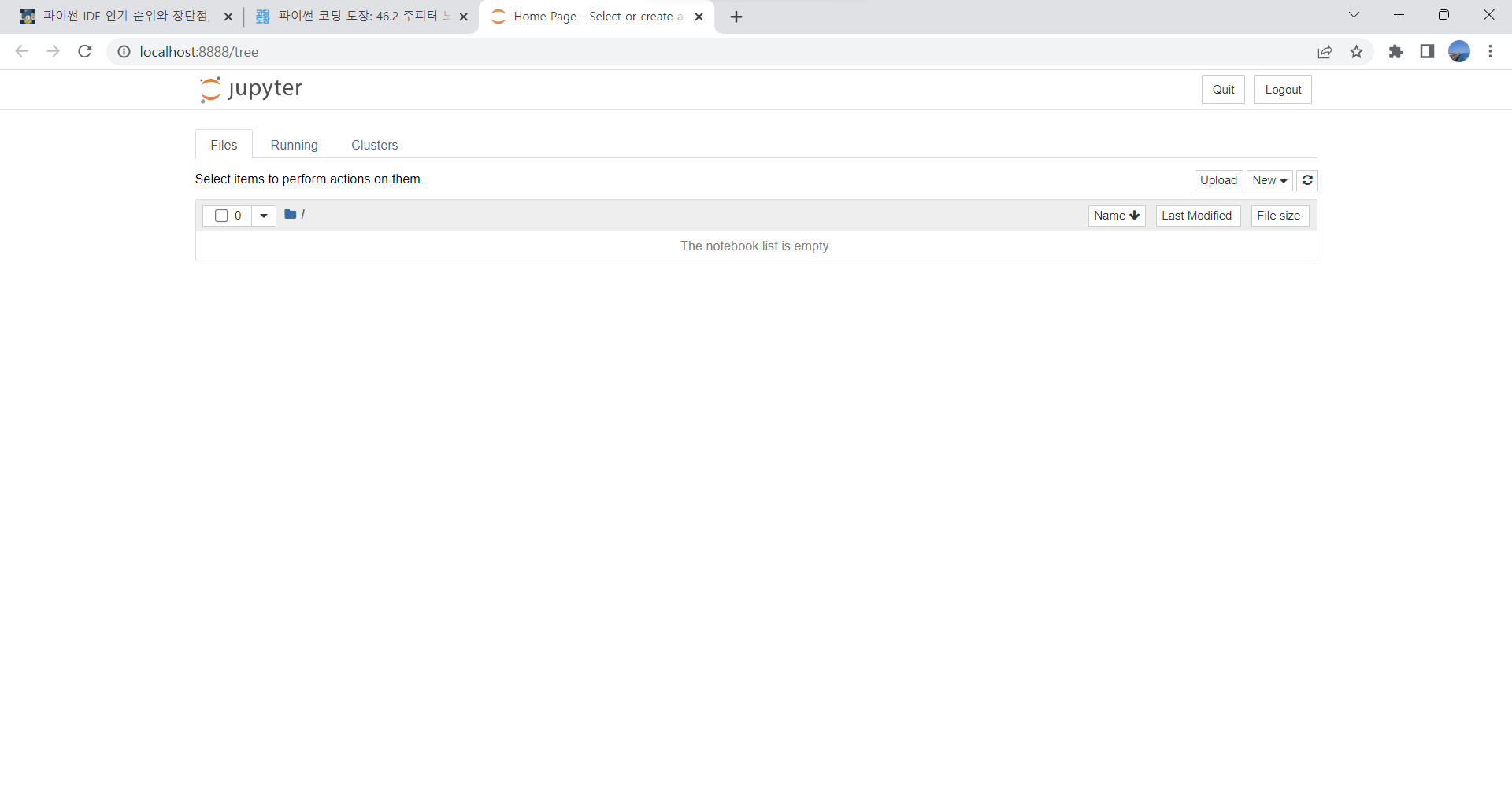The image size is (1512, 803).
Task: Sort files by Last Modified
Action: pyautogui.click(x=1197, y=216)
